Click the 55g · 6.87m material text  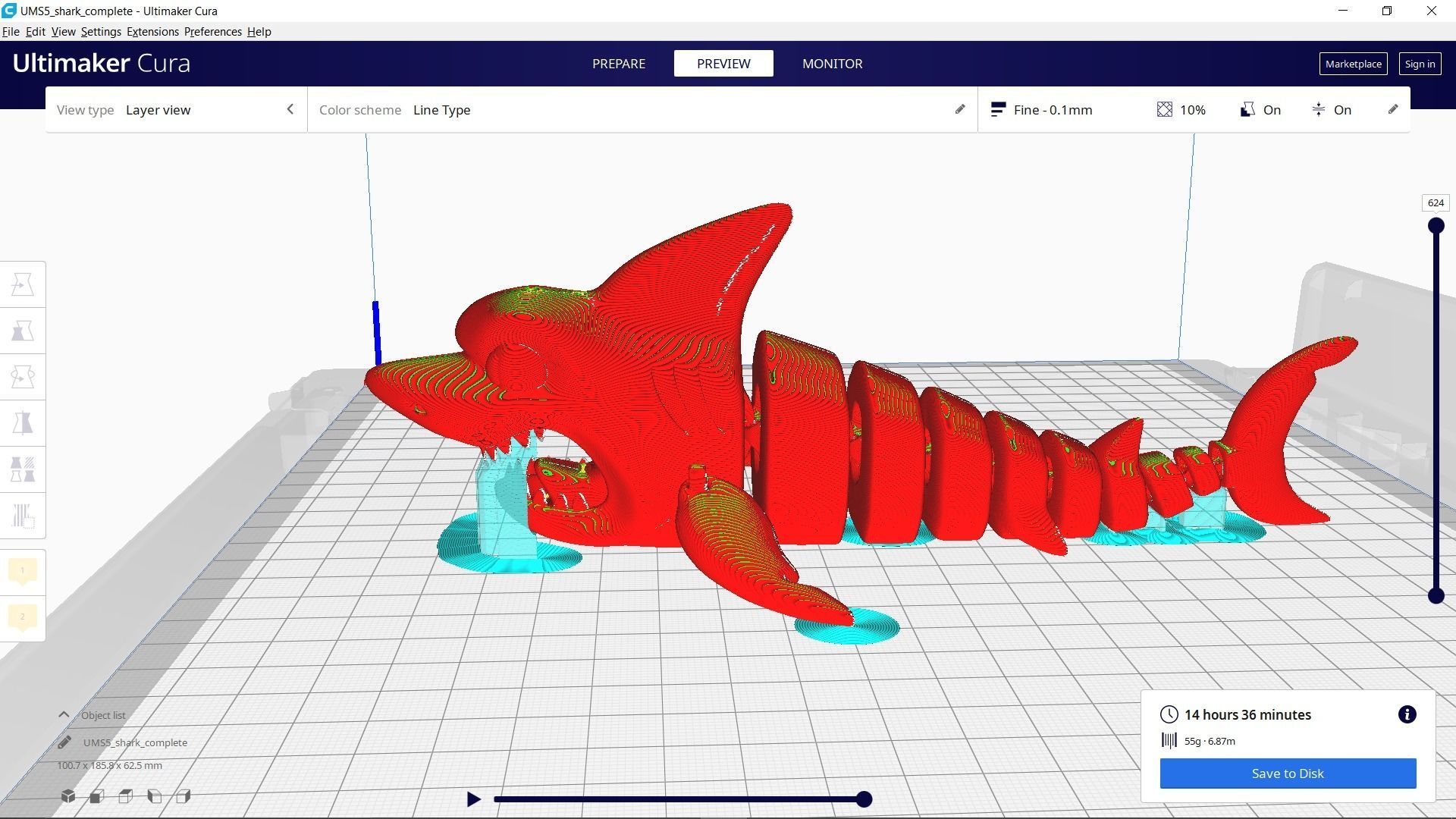tap(1210, 741)
